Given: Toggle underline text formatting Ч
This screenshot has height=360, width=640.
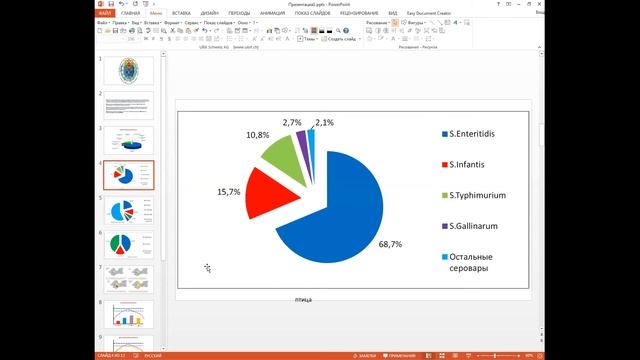Looking at the screenshot, I should point(161,39).
